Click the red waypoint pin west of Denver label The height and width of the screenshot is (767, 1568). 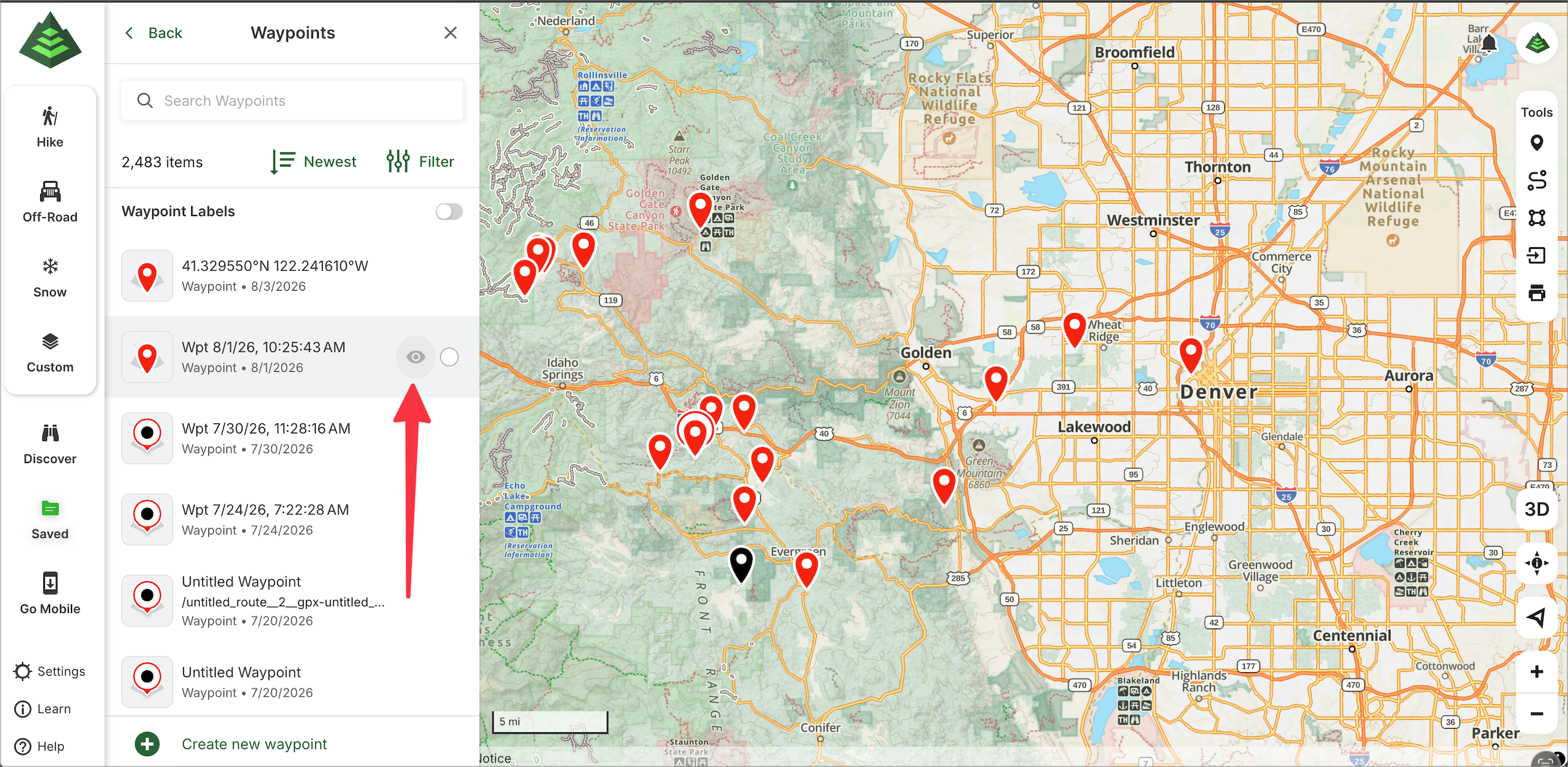tap(1191, 355)
